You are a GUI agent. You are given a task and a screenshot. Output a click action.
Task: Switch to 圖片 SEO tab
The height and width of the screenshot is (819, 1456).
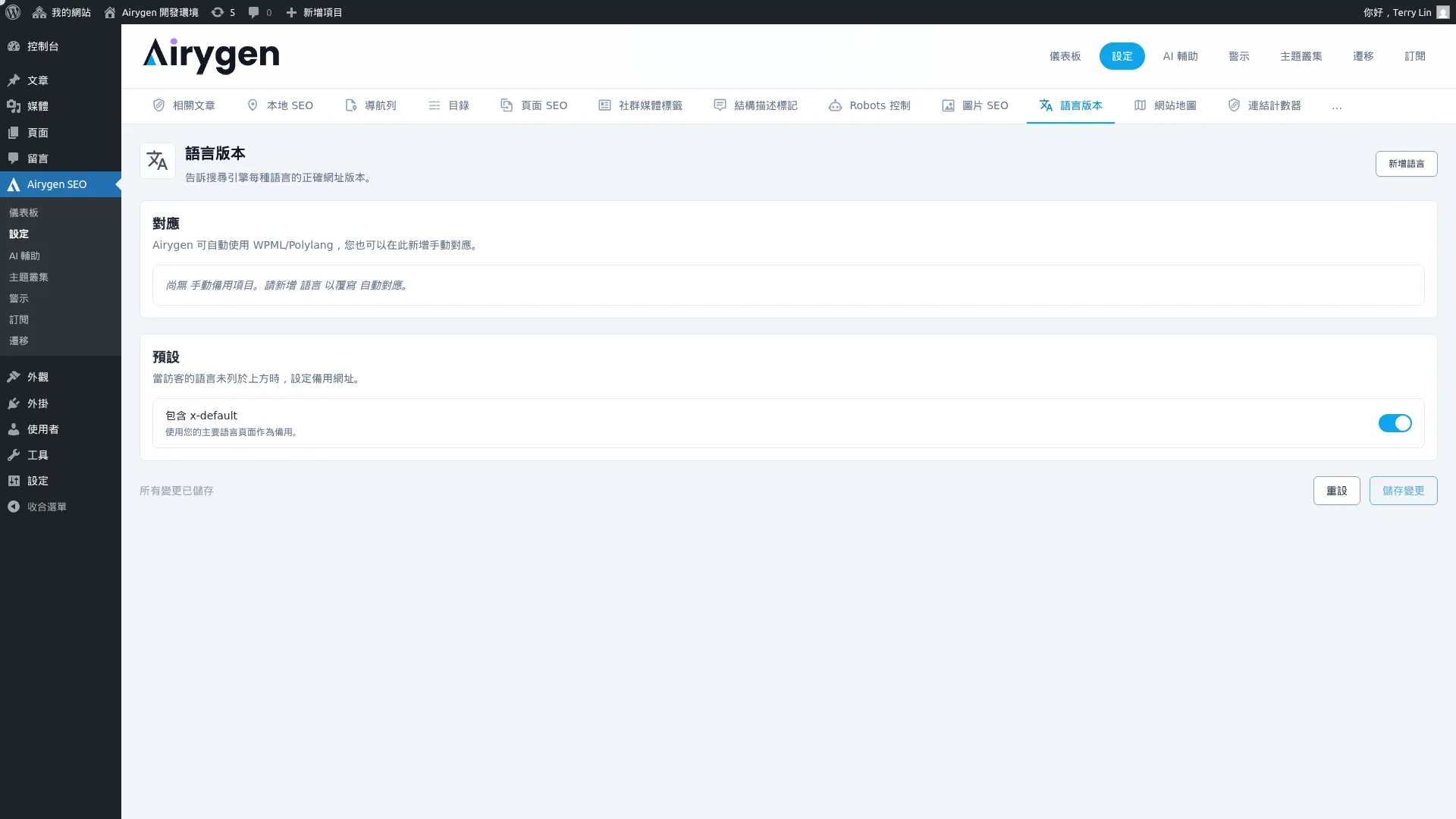(975, 105)
